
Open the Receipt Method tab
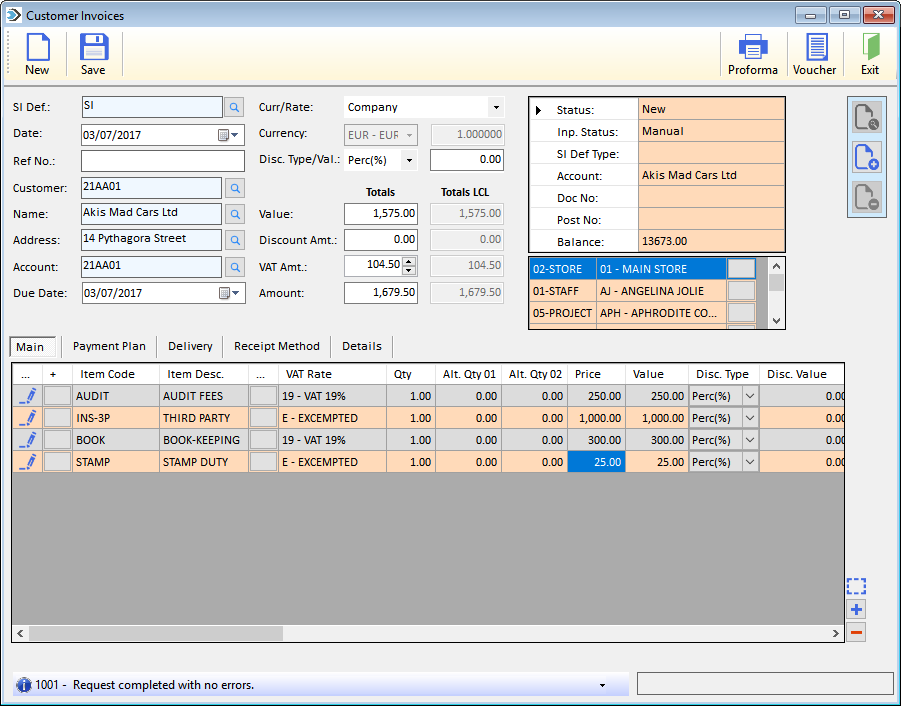click(276, 346)
